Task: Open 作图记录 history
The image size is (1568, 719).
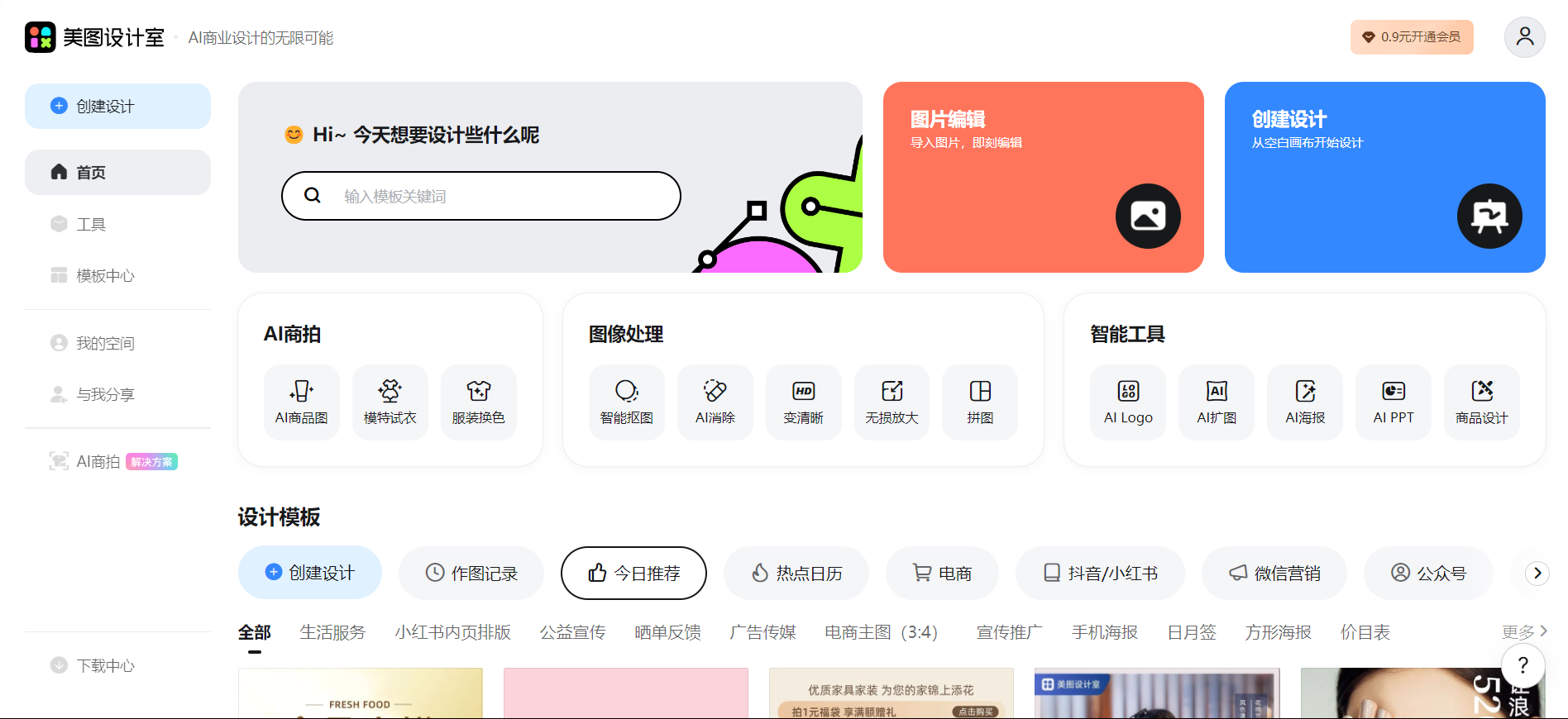Action: pos(471,573)
